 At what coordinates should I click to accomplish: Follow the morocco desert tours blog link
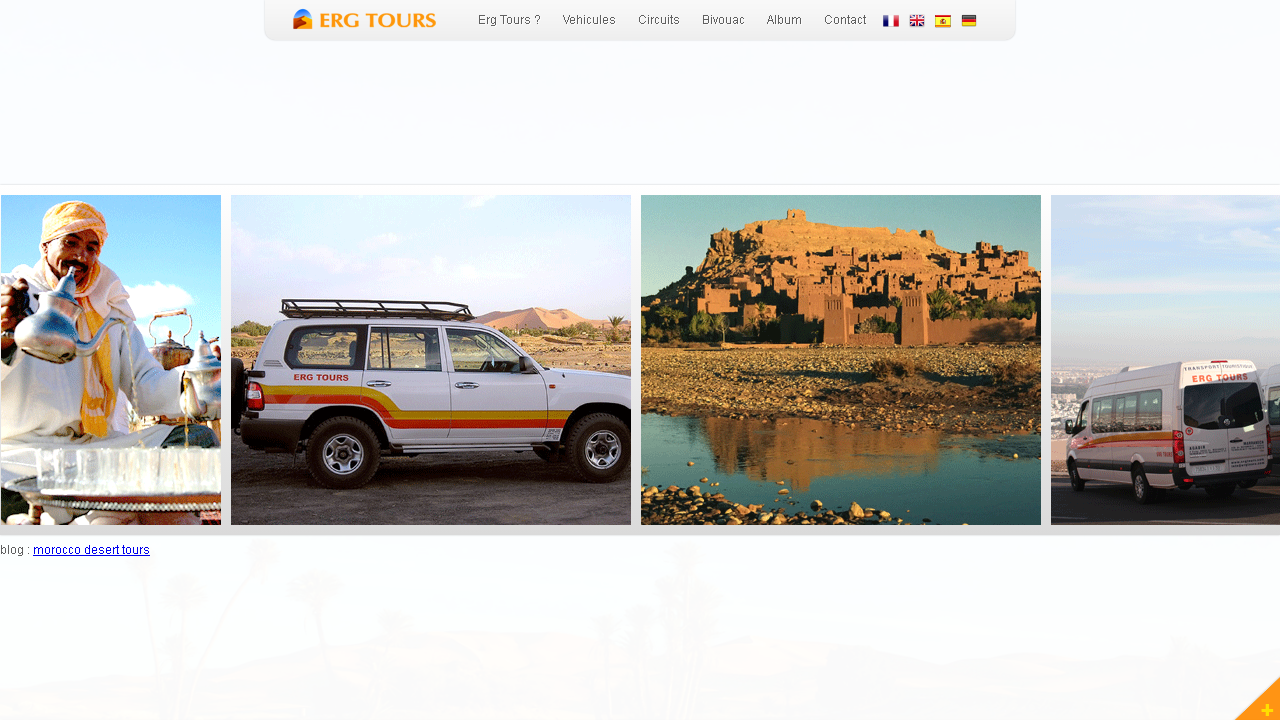coord(91,550)
